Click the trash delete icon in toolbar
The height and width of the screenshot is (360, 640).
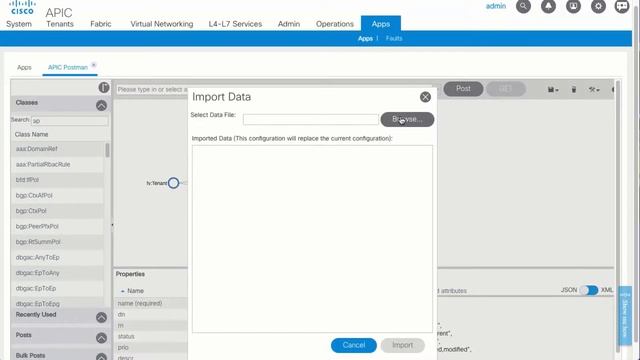tap(573, 89)
